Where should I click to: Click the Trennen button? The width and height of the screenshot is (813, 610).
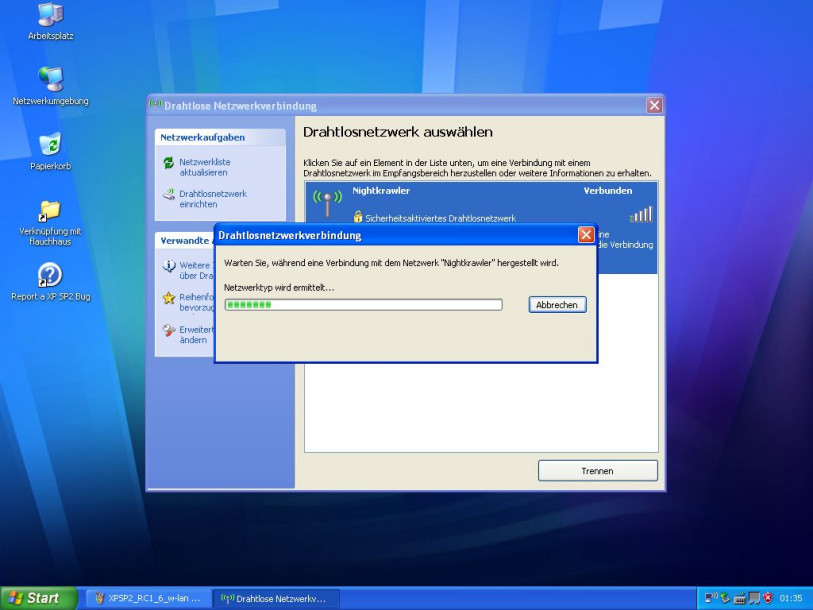[597, 470]
